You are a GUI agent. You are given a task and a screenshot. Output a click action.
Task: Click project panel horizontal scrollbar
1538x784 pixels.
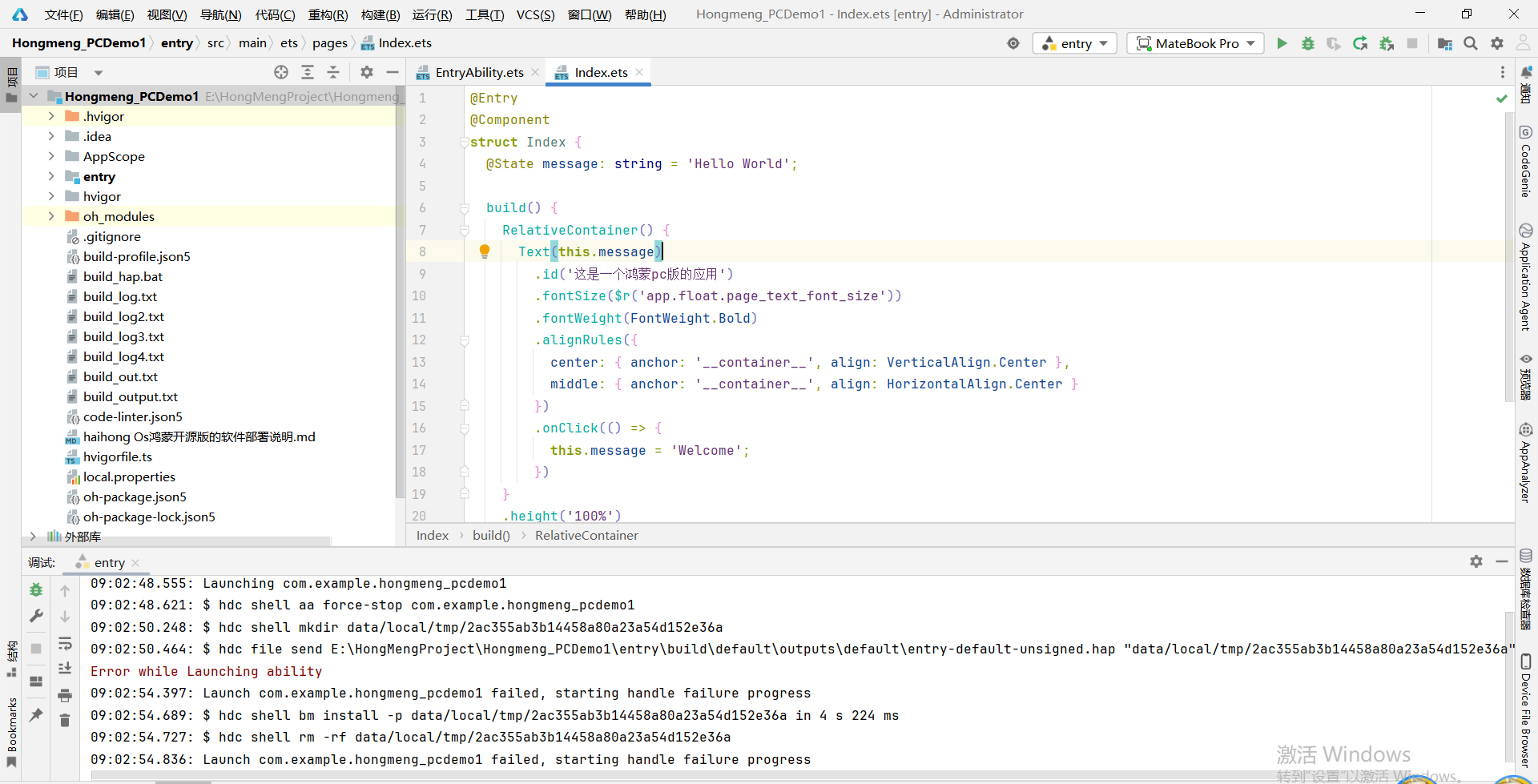coord(176,542)
